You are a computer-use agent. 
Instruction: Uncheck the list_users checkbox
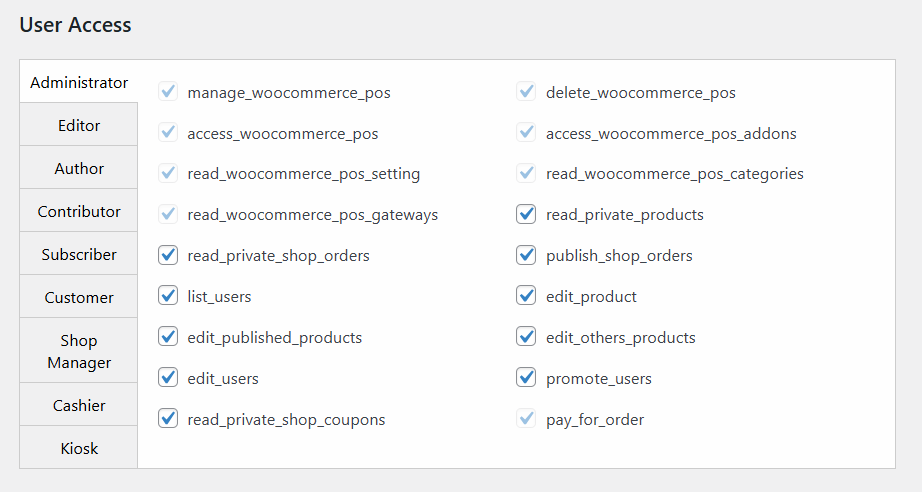[x=168, y=297]
